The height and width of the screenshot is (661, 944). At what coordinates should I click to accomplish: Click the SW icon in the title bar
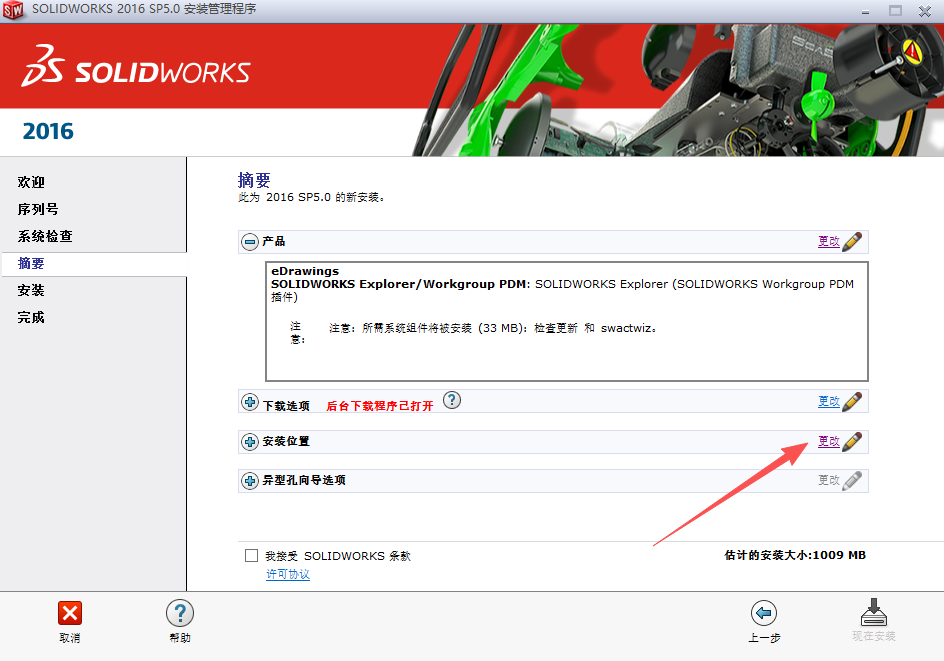pyautogui.click(x=16, y=11)
